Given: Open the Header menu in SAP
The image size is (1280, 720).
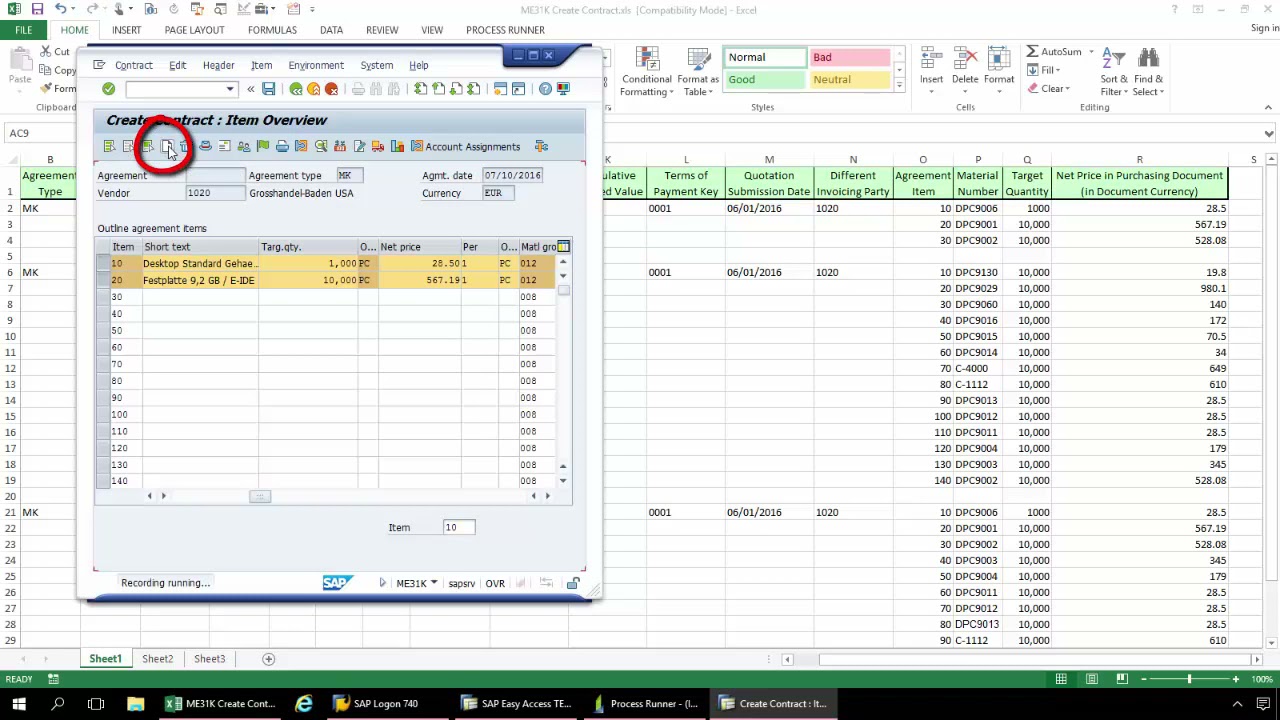Looking at the screenshot, I should tap(218, 65).
